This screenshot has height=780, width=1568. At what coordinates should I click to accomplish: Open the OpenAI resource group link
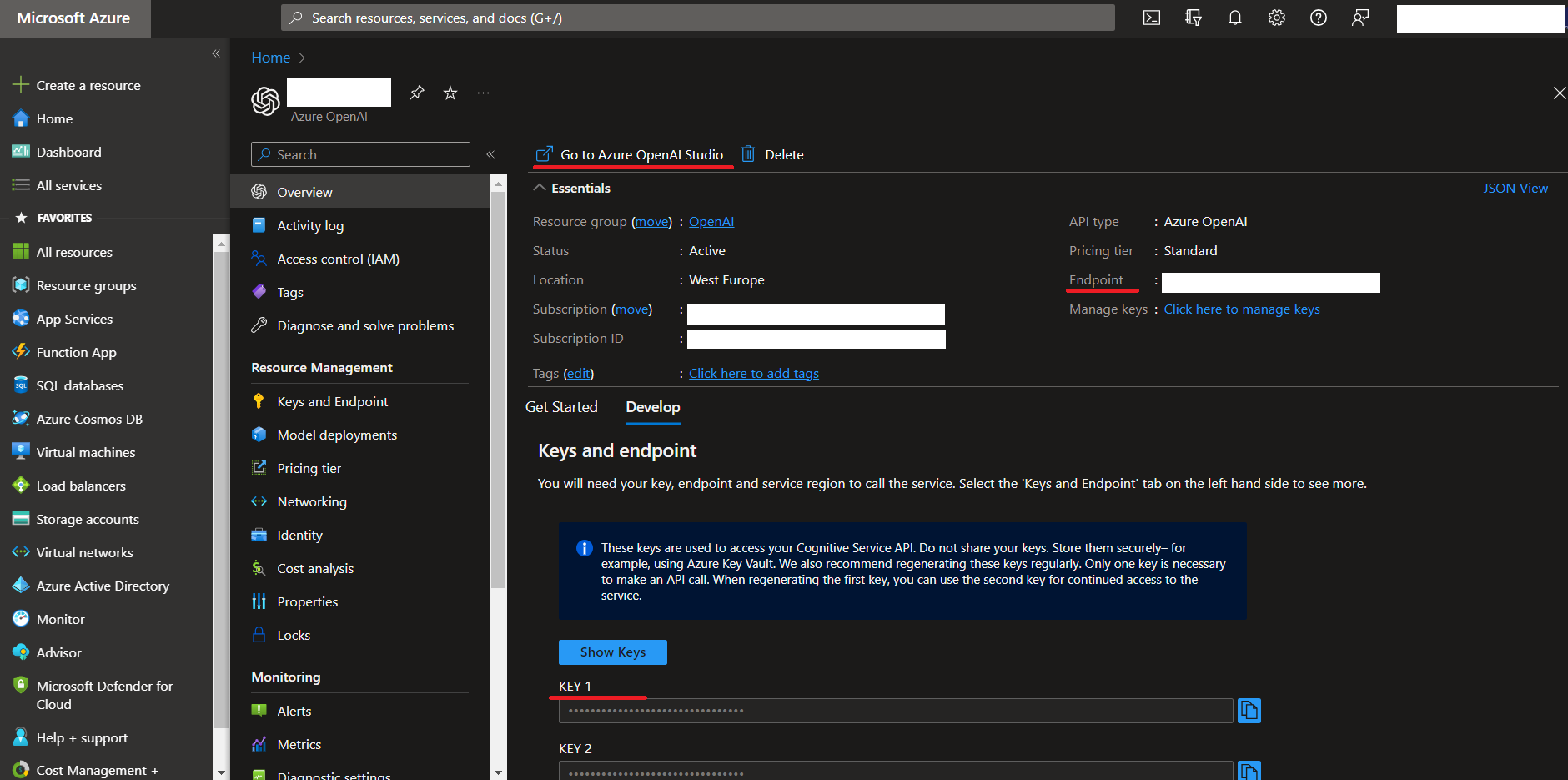click(x=711, y=222)
